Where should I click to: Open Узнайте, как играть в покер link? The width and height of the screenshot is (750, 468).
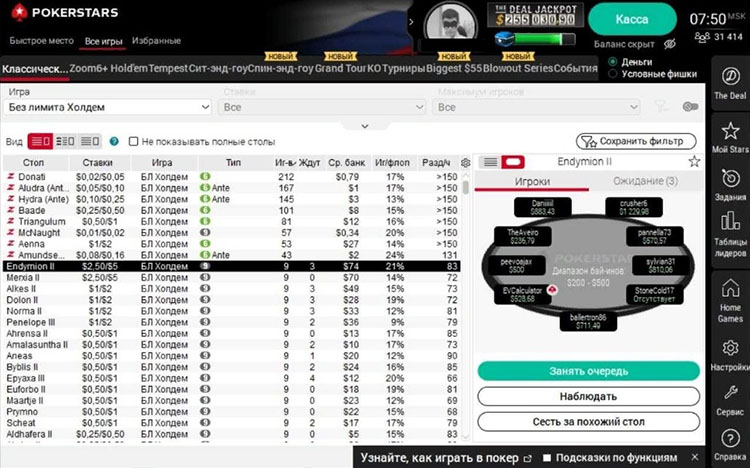(x=446, y=458)
